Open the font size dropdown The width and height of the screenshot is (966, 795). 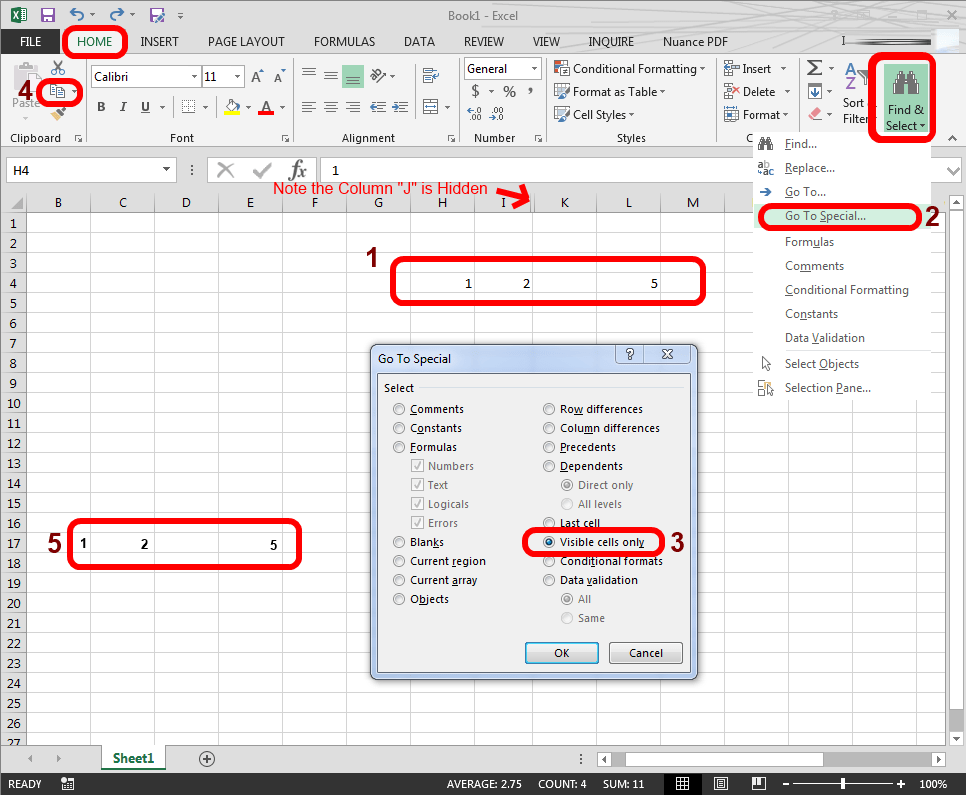tap(236, 76)
